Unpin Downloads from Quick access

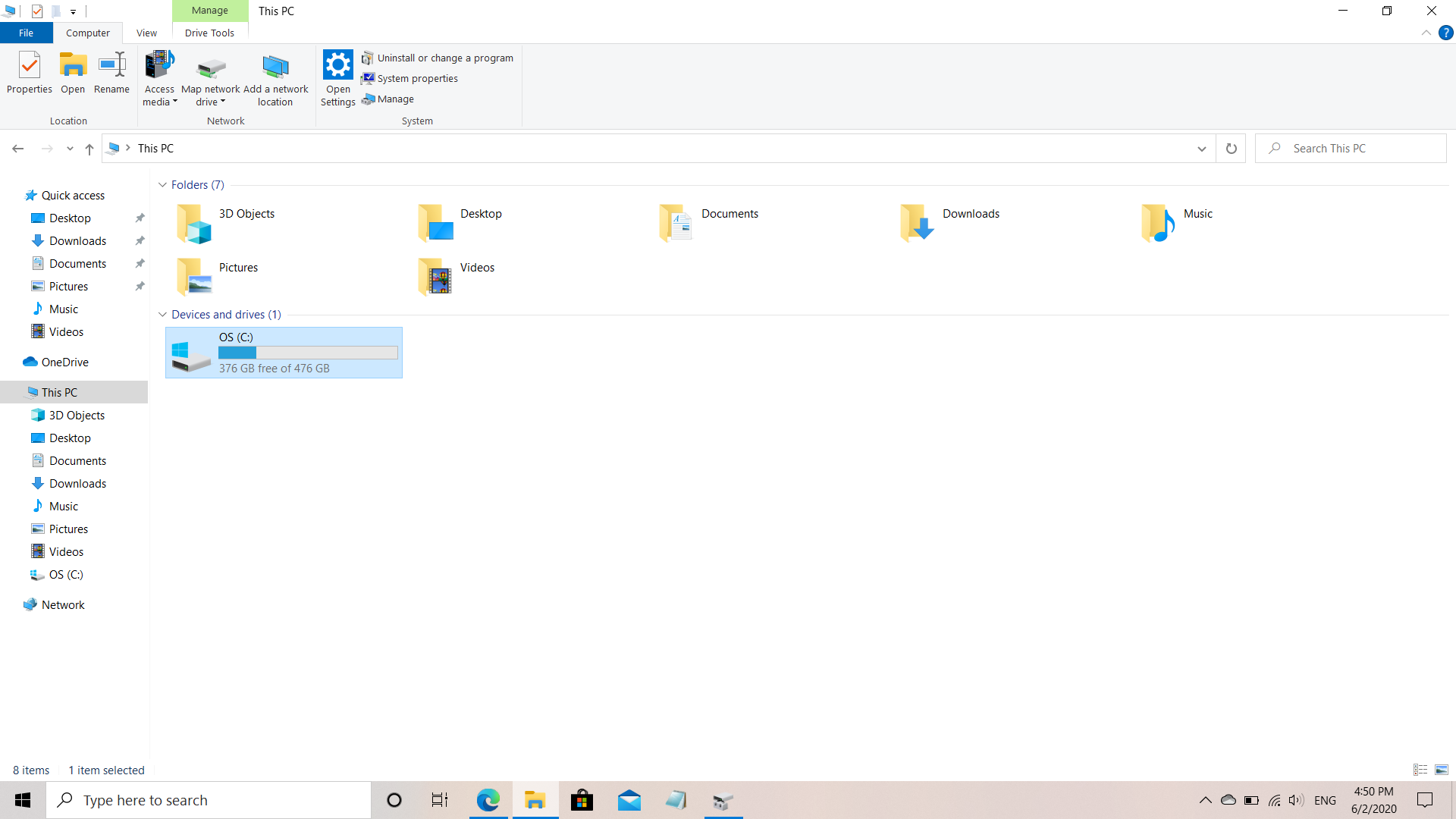(140, 240)
